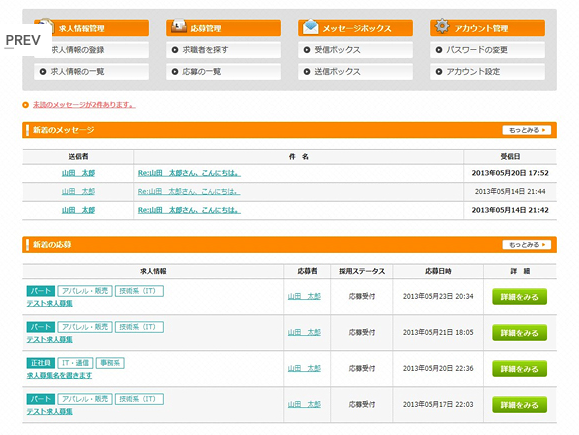Image resolution: width=579 pixels, height=435 pixels.
Task: Open 送信ボックス menu item
Action: point(355,72)
